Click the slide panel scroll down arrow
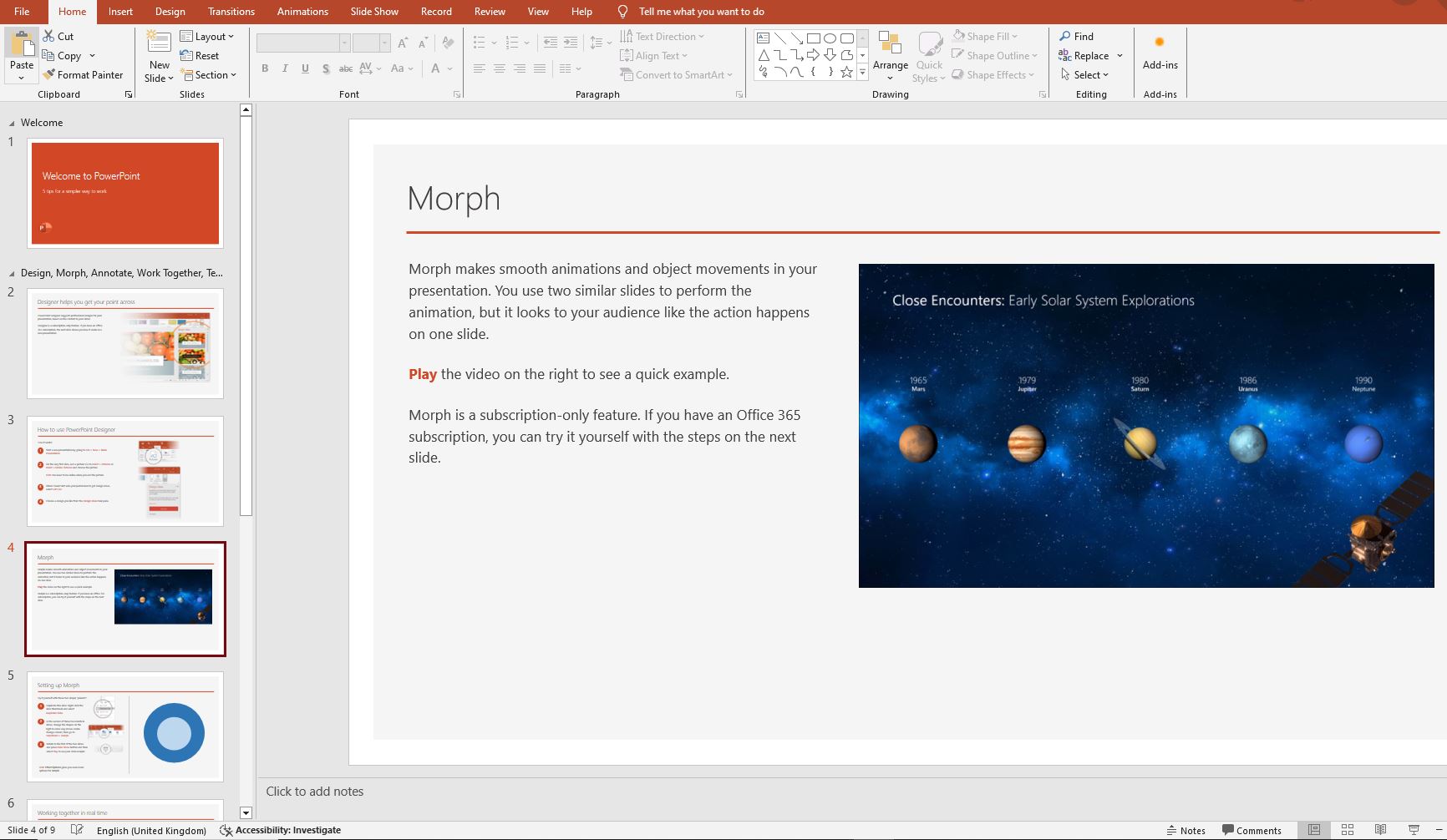Screen dimensions: 1447x840 point(246,812)
